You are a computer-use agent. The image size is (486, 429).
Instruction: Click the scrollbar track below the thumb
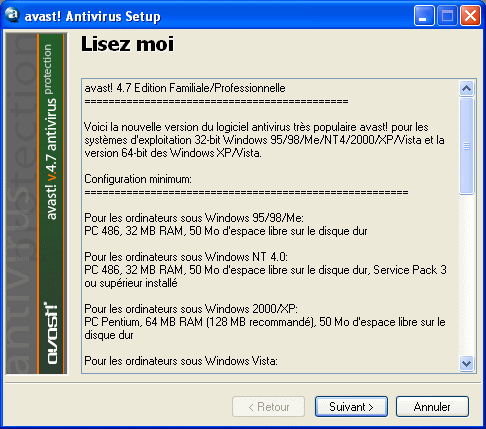coord(466,274)
